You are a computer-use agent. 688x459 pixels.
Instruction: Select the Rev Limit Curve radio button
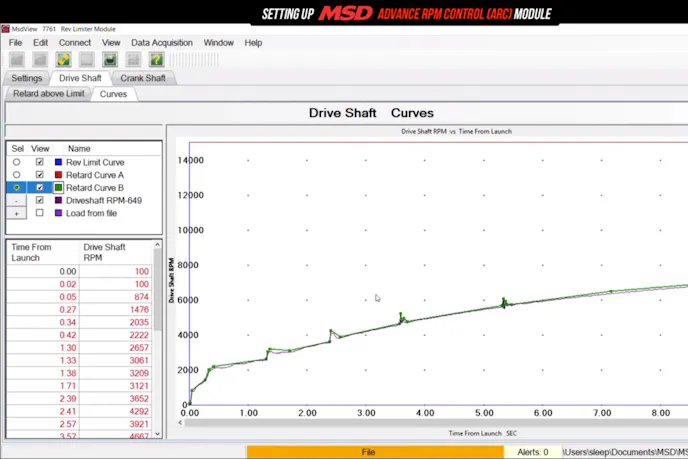pyautogui.click(x=16, y=162)
